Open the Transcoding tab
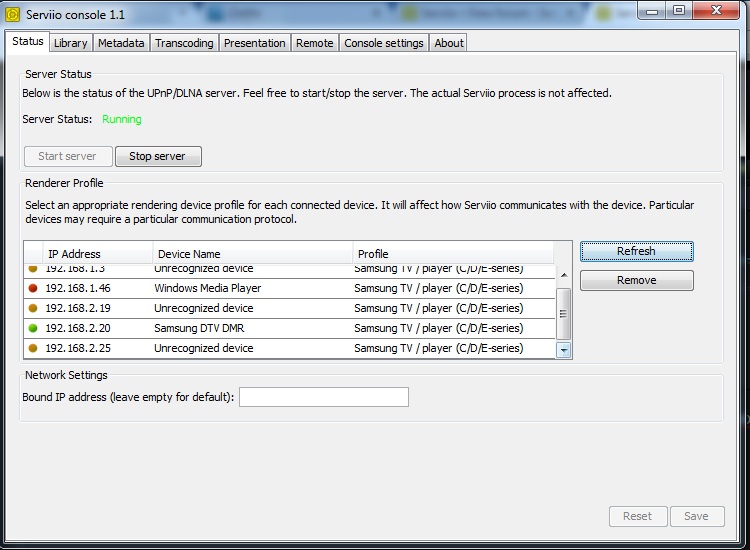Screen dimensions: 750x550 click(184, 43)
